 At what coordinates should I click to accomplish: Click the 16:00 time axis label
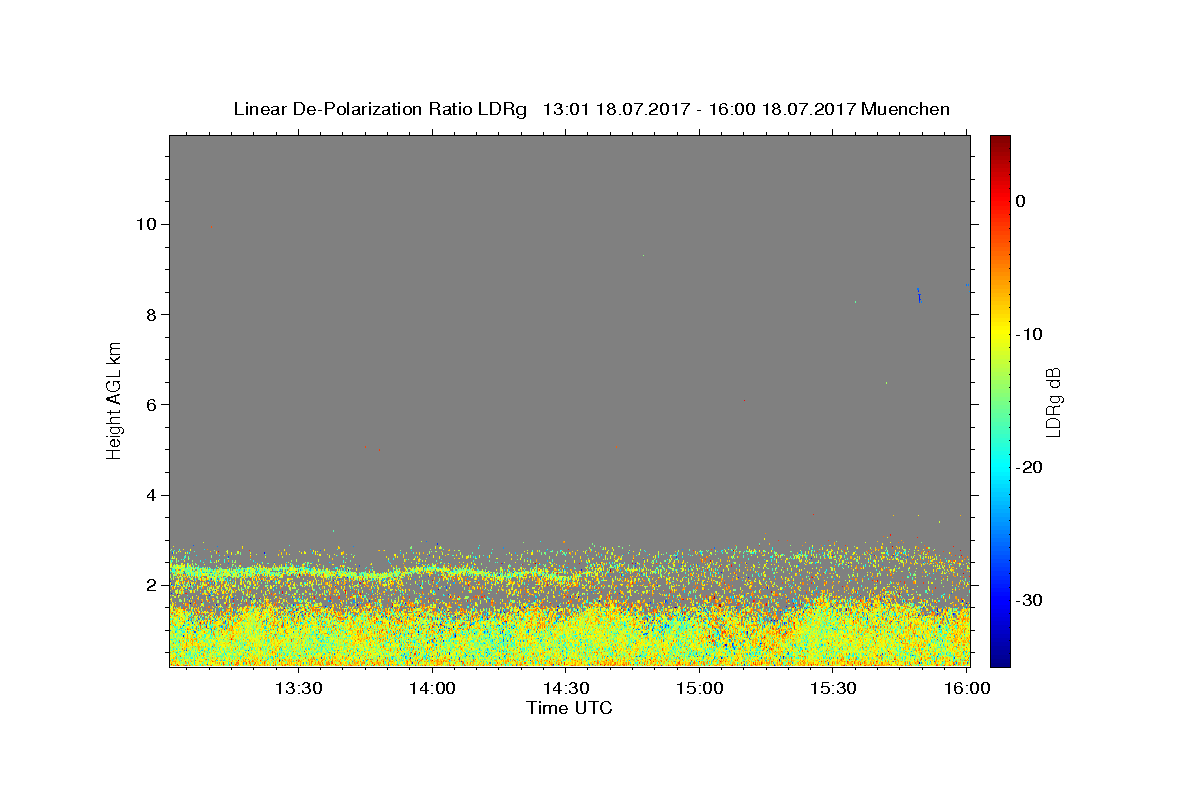[x=967, y=688]
